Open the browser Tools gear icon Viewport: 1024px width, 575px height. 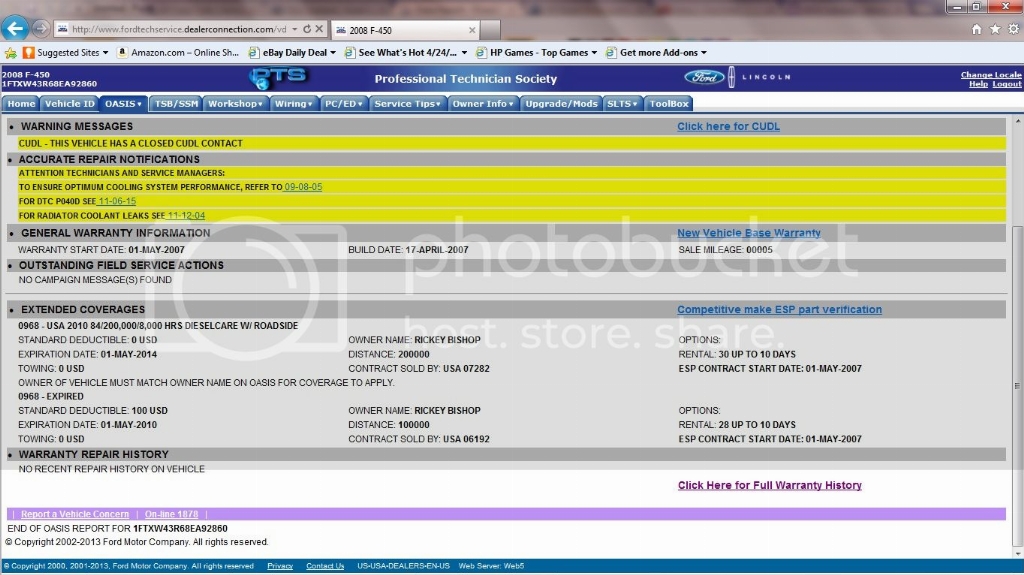point(1014,29)
